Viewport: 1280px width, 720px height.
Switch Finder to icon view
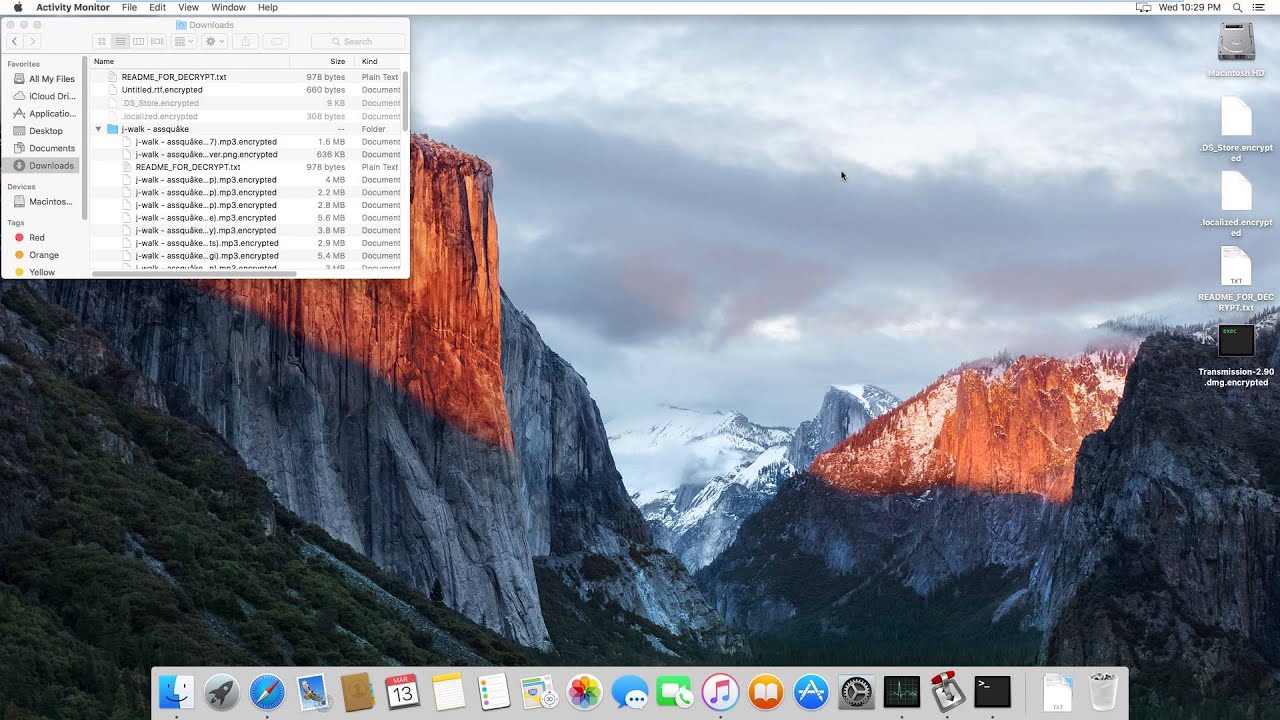tap(102, 41)
